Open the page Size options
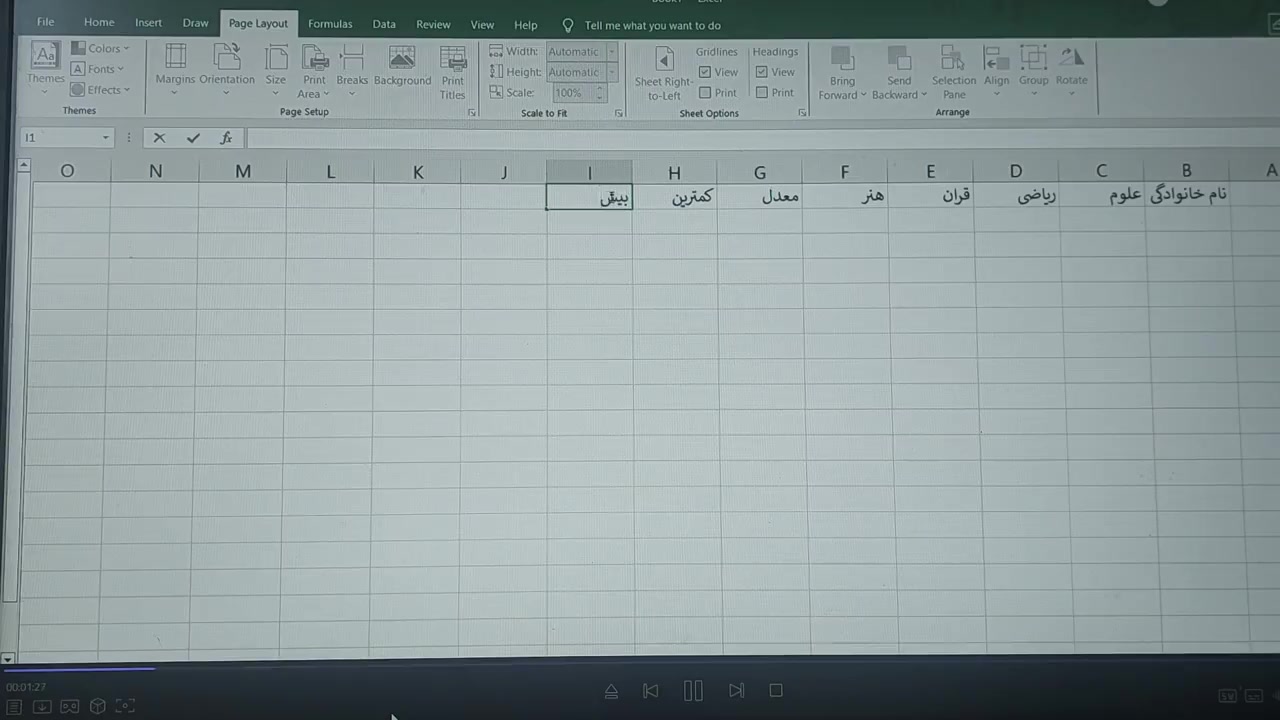 coord(276,68)
